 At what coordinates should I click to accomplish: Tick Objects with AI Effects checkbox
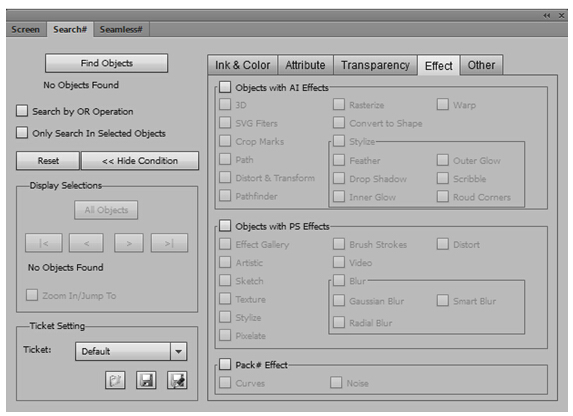225,87
